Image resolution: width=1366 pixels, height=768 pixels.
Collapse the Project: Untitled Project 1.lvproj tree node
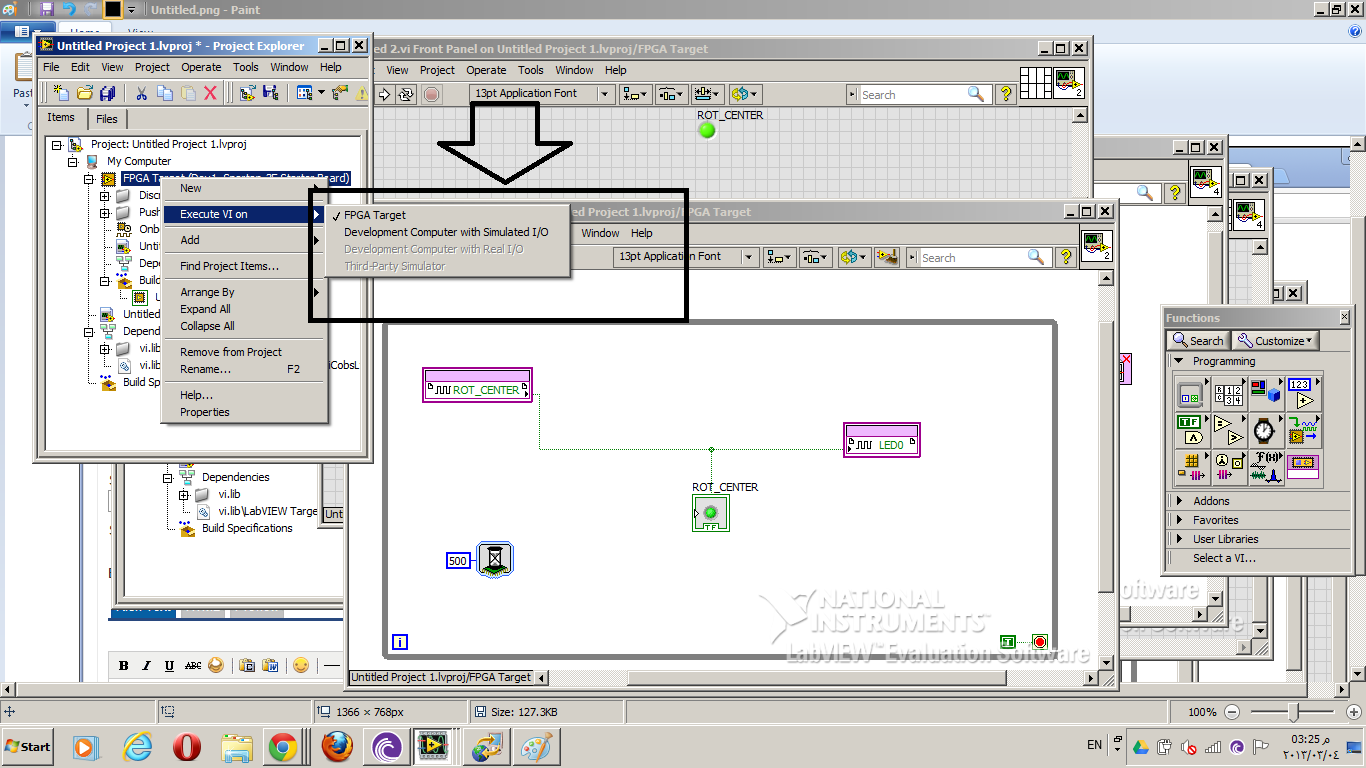tap(57, 144)
